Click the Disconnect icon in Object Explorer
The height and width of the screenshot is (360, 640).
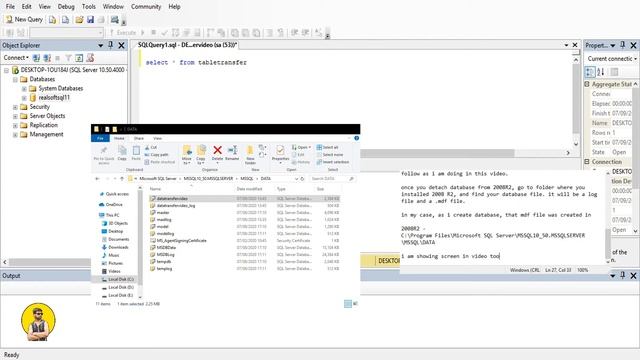click(x=47, y=58)
